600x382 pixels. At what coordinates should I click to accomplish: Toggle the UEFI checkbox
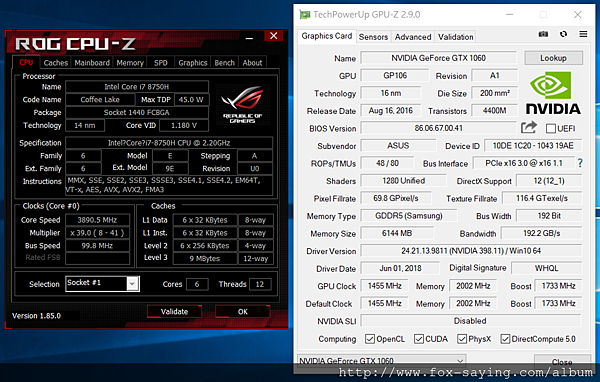(x=551, y=128)
